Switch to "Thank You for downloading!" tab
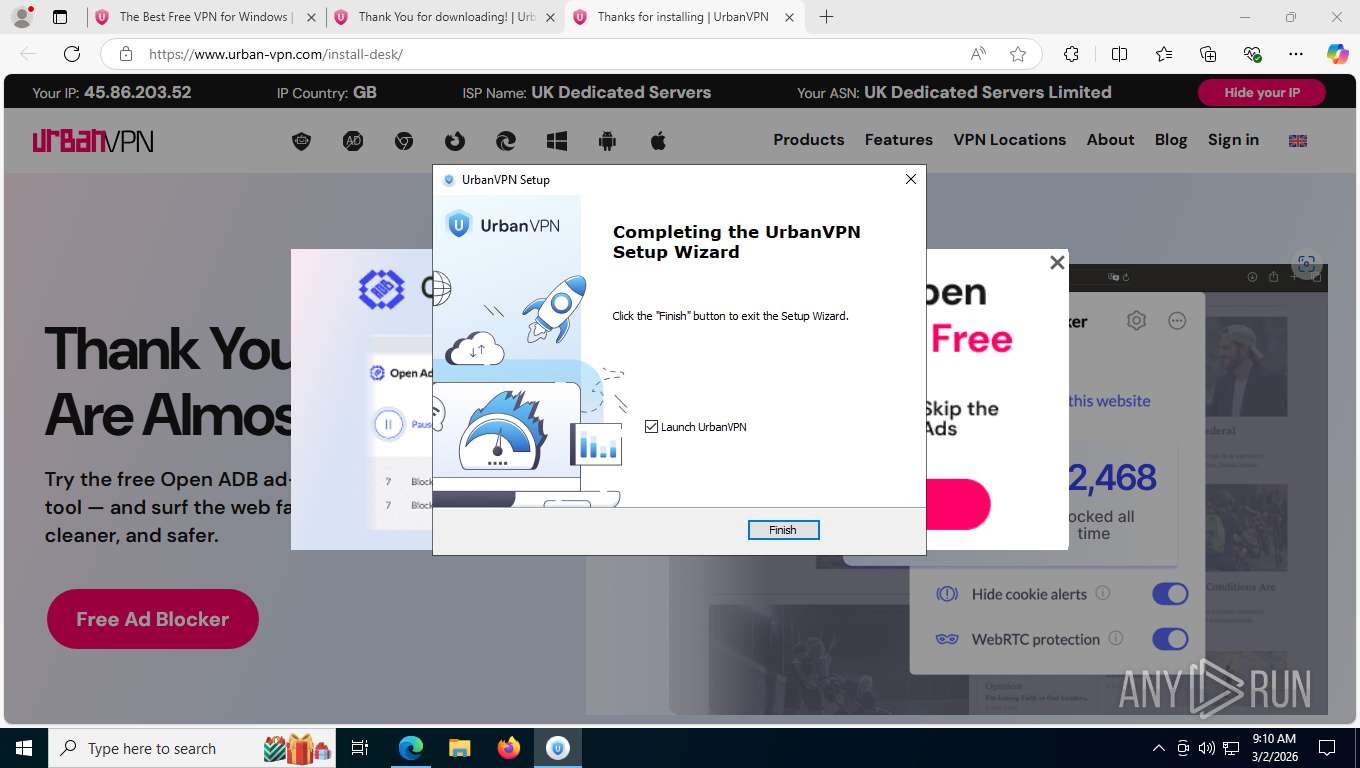This screenshot has width=1360, height=768. [x=446, y=17]
